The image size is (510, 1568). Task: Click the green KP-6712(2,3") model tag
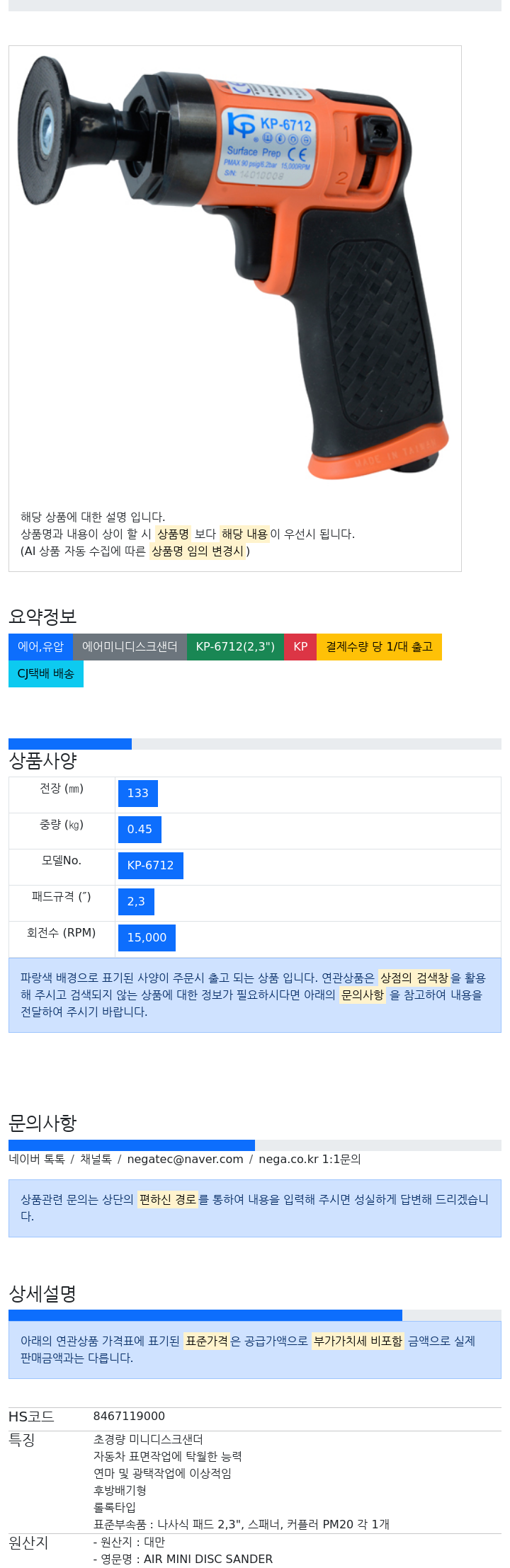[235, 647]
